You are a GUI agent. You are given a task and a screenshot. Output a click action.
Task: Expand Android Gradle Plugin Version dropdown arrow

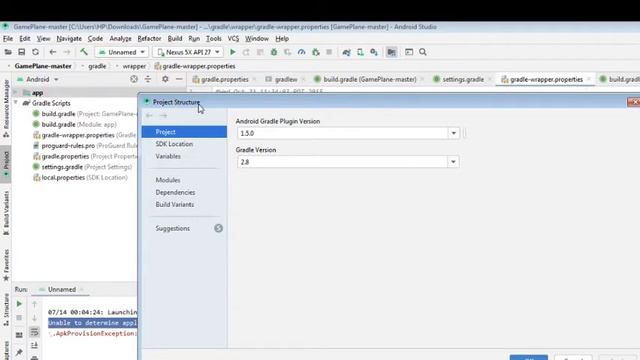coord(453,133)
